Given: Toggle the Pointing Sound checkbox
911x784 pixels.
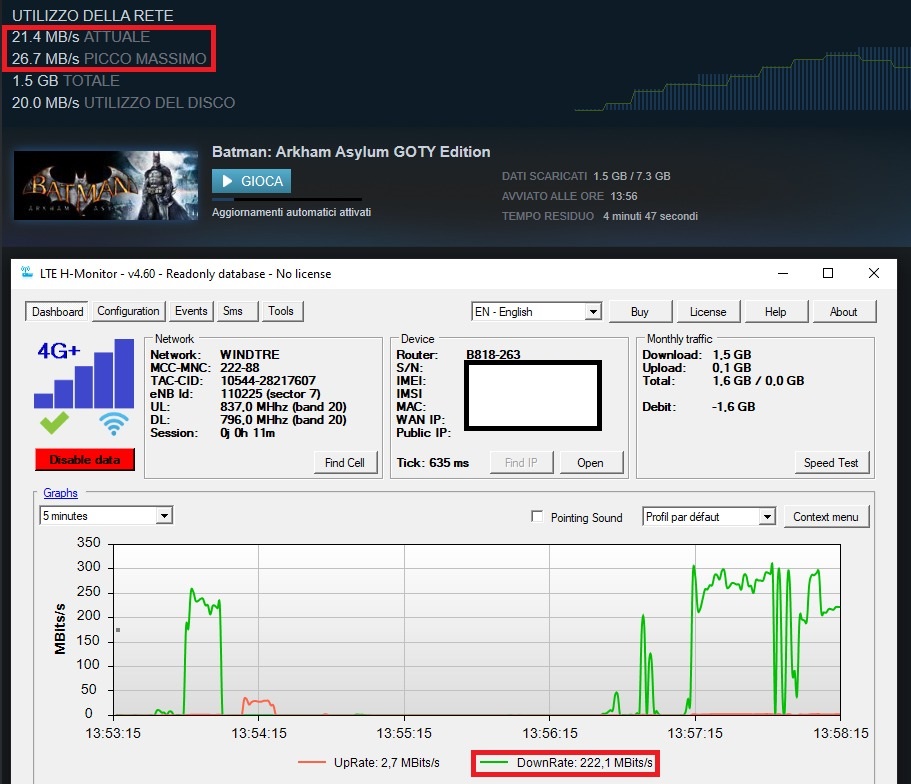Looking at the screenshot, I should 537,516.
